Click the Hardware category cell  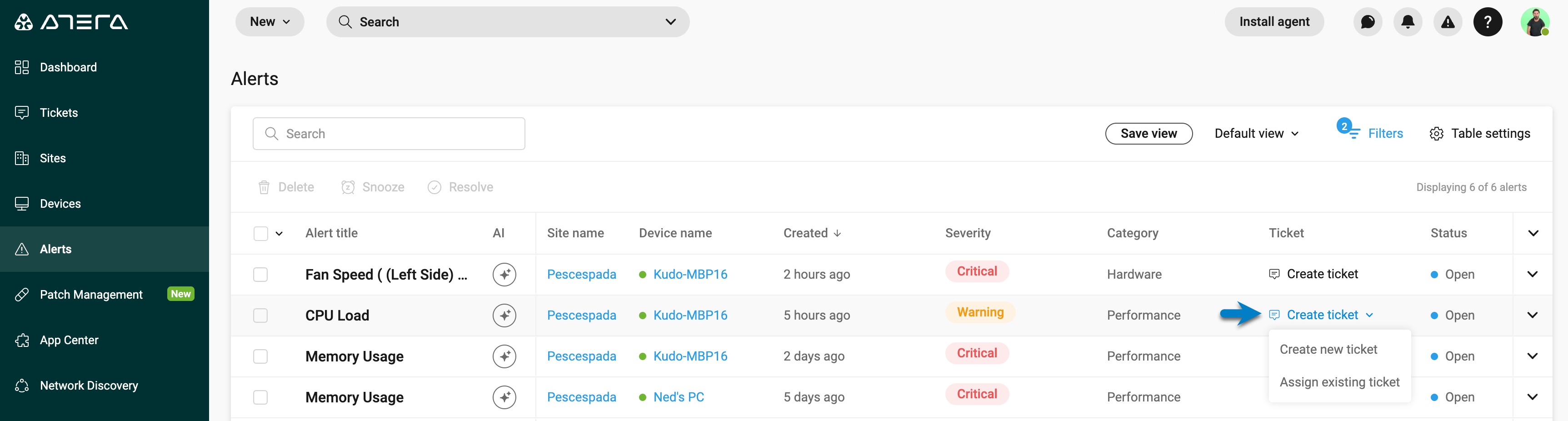[1134, 275]
